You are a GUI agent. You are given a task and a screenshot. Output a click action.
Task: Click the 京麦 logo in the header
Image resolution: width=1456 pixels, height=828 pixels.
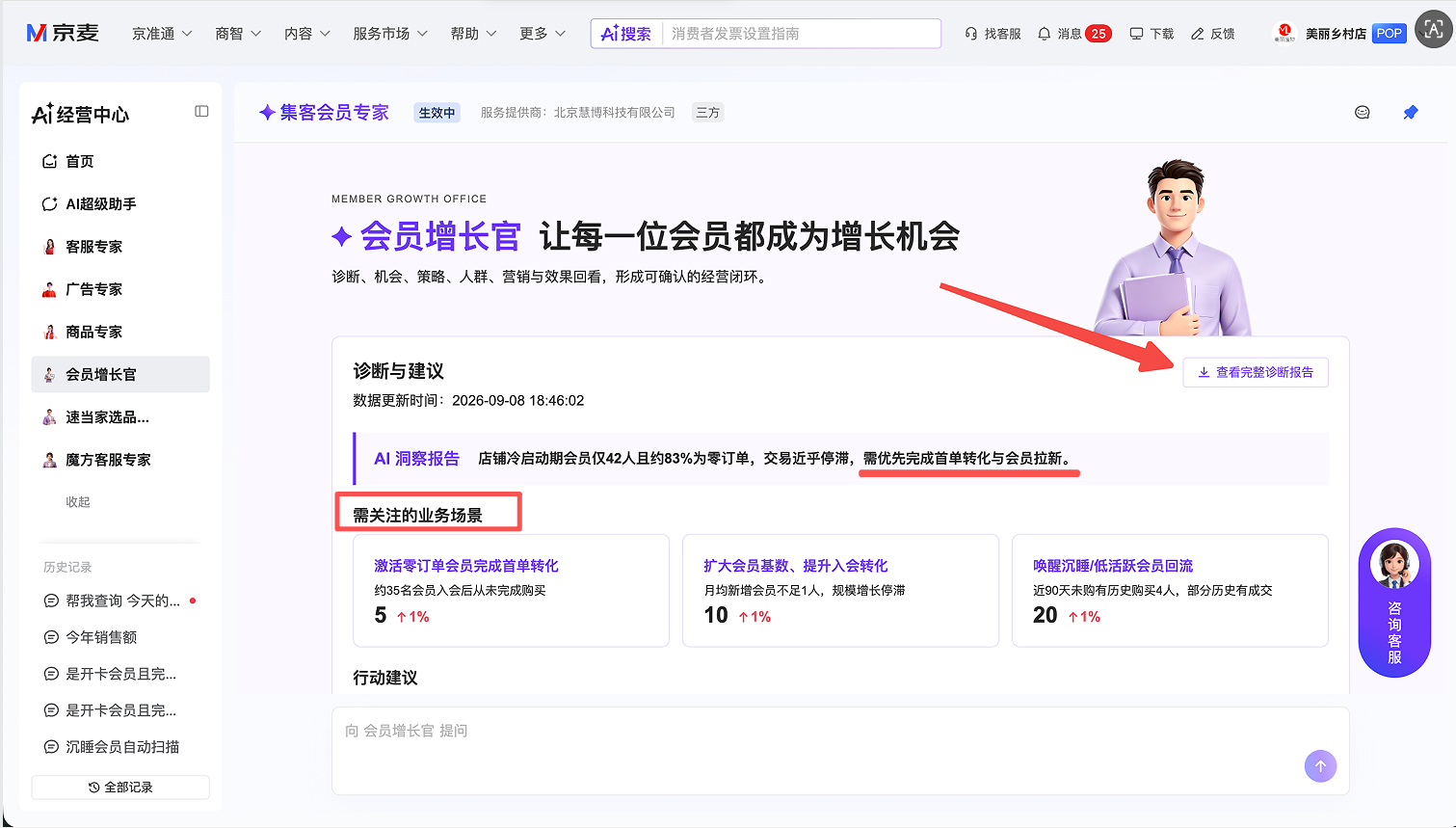[63, 33]
